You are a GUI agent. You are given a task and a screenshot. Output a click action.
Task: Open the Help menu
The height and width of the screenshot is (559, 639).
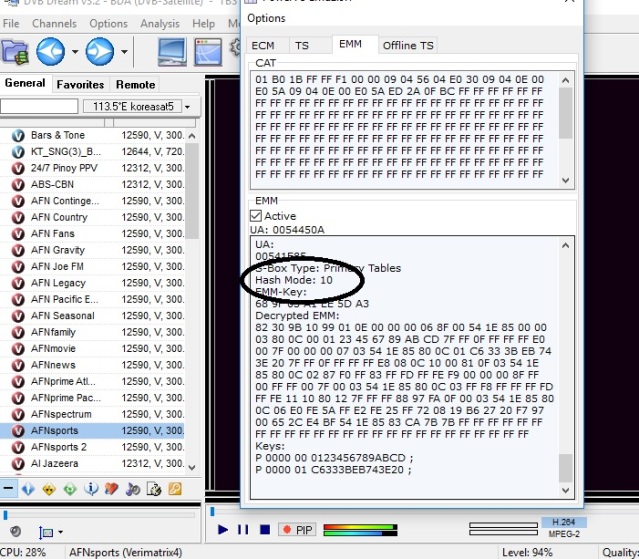point(203,24)
